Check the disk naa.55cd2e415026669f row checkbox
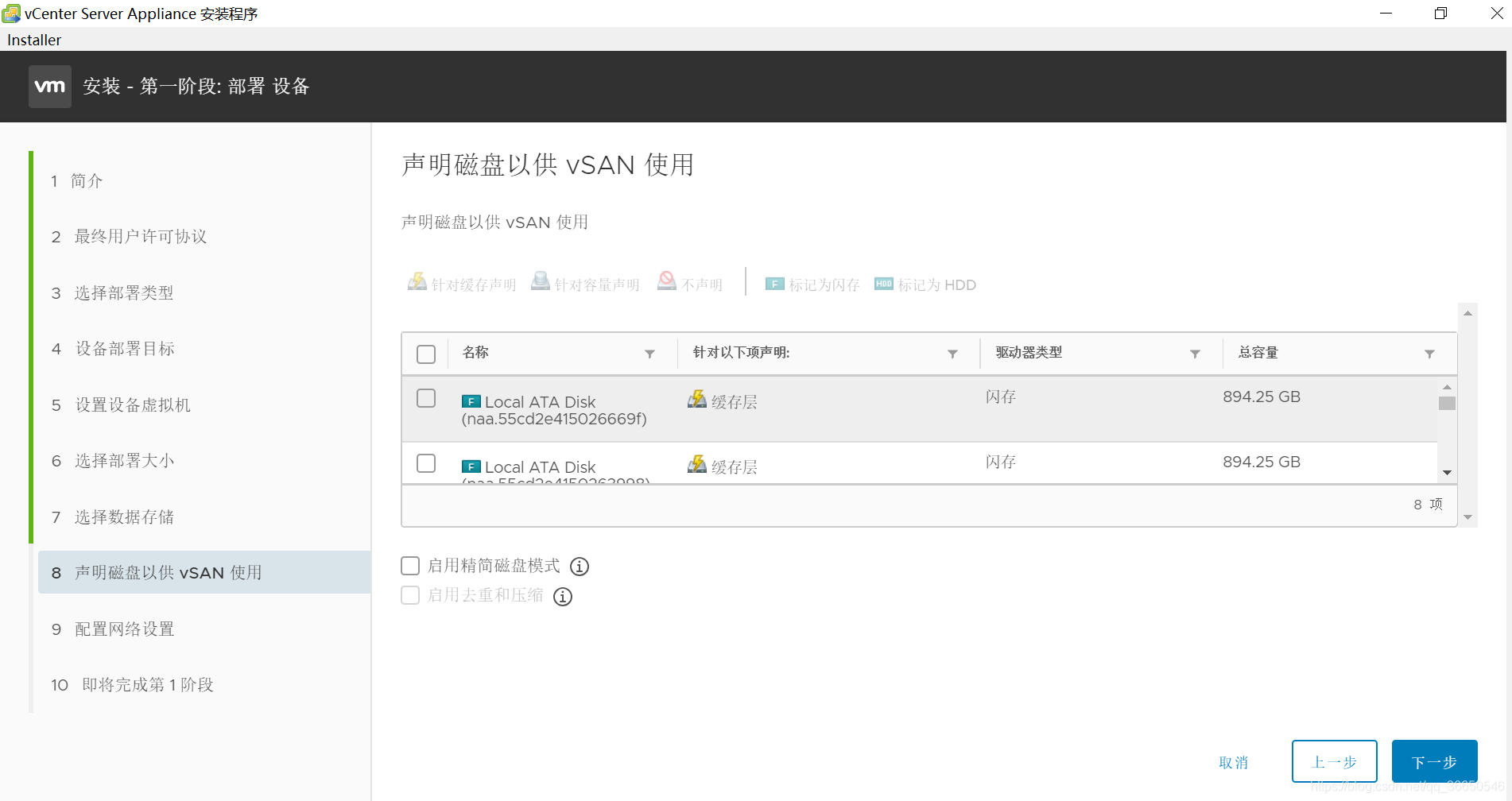This screenshot has height=801, width=1512. click(426, 398)
